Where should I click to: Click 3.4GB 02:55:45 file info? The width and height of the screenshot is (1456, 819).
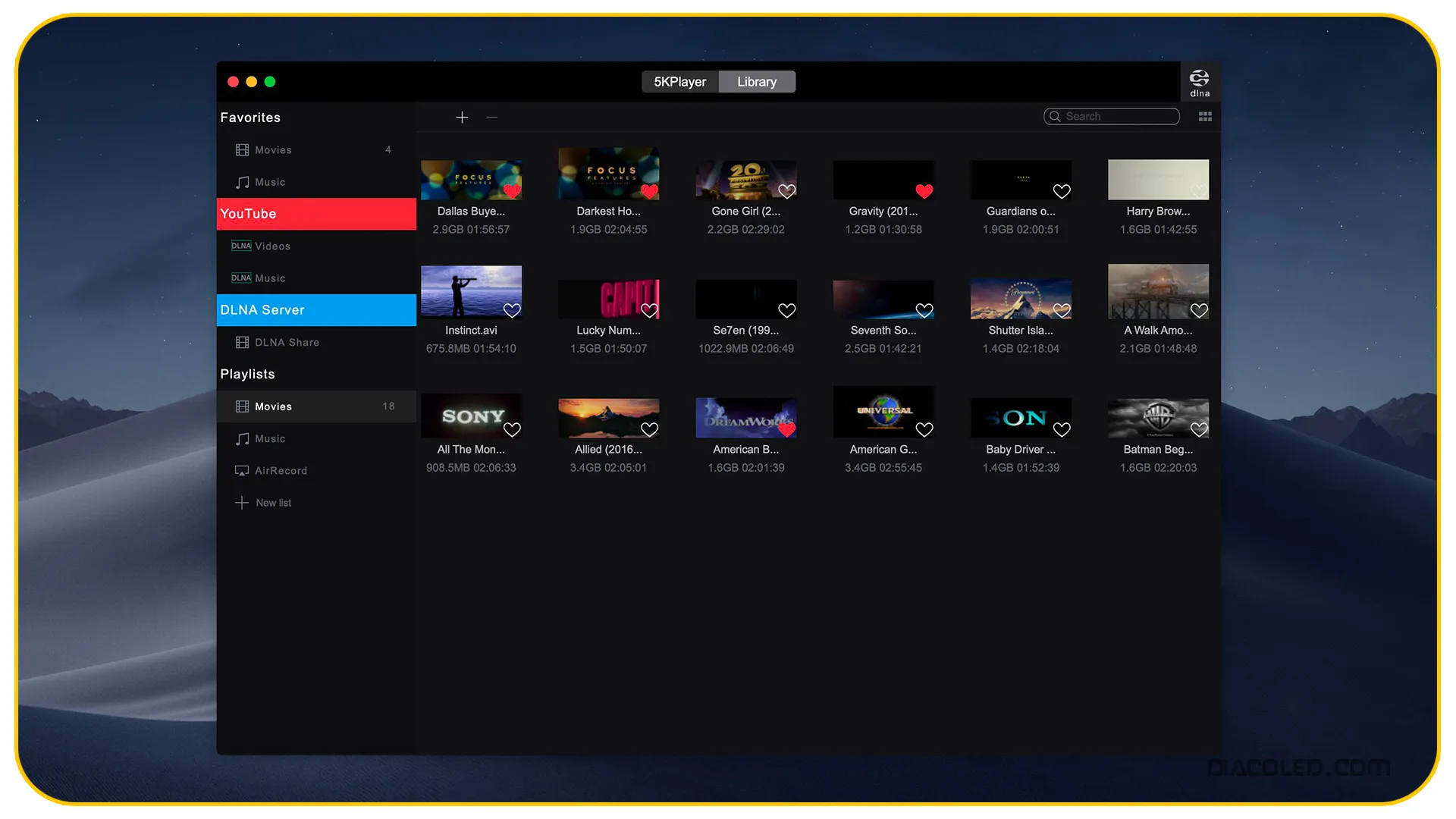point(883,468)
